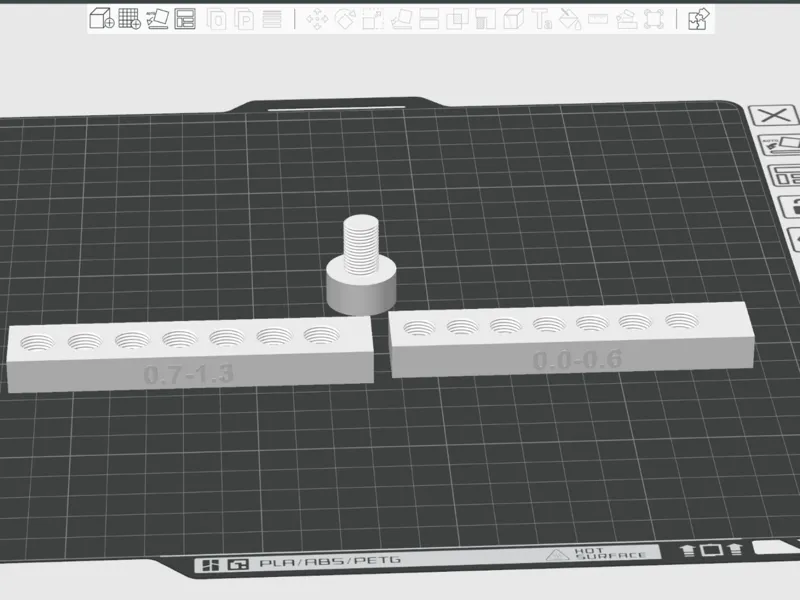
Task: Arrange objects on this plate
Action: point(786,175)
